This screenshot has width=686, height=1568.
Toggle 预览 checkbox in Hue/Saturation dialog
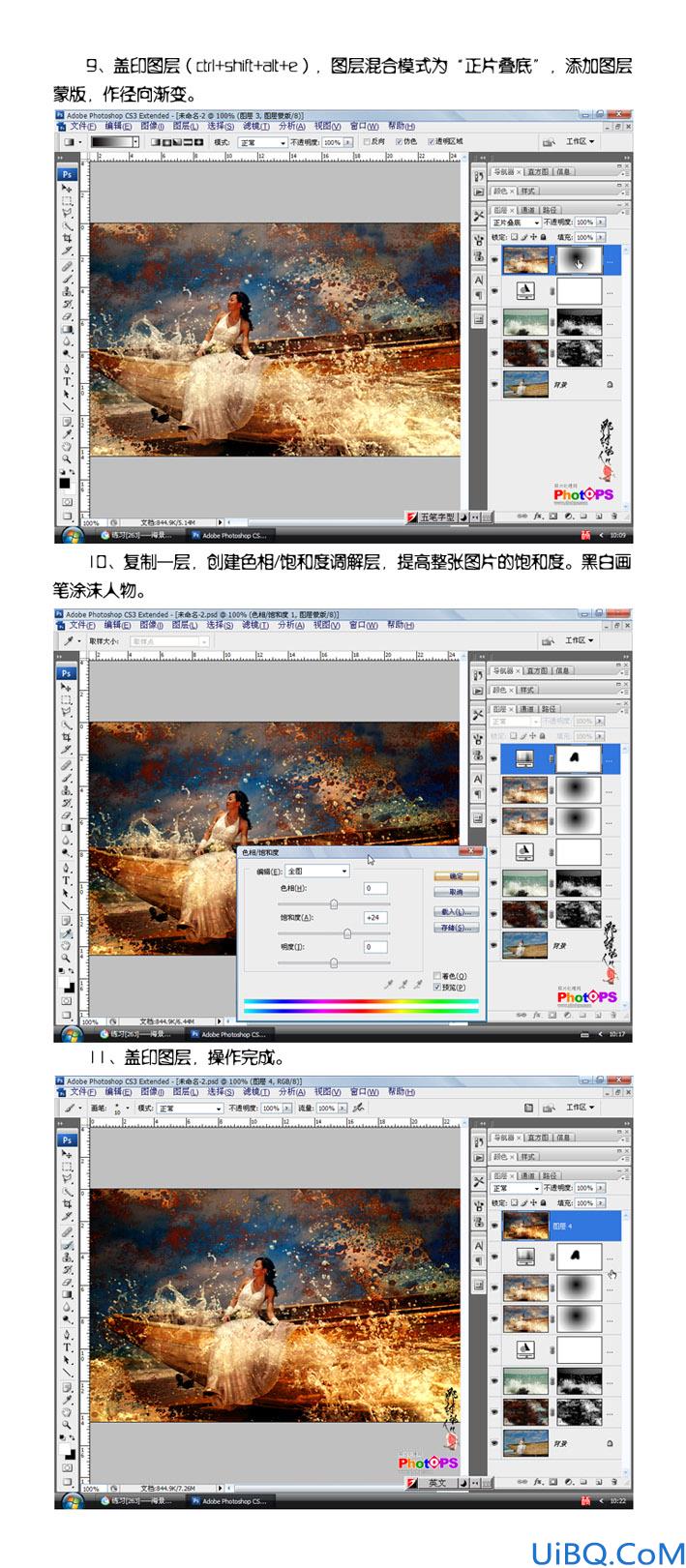[x=437, y=987]
